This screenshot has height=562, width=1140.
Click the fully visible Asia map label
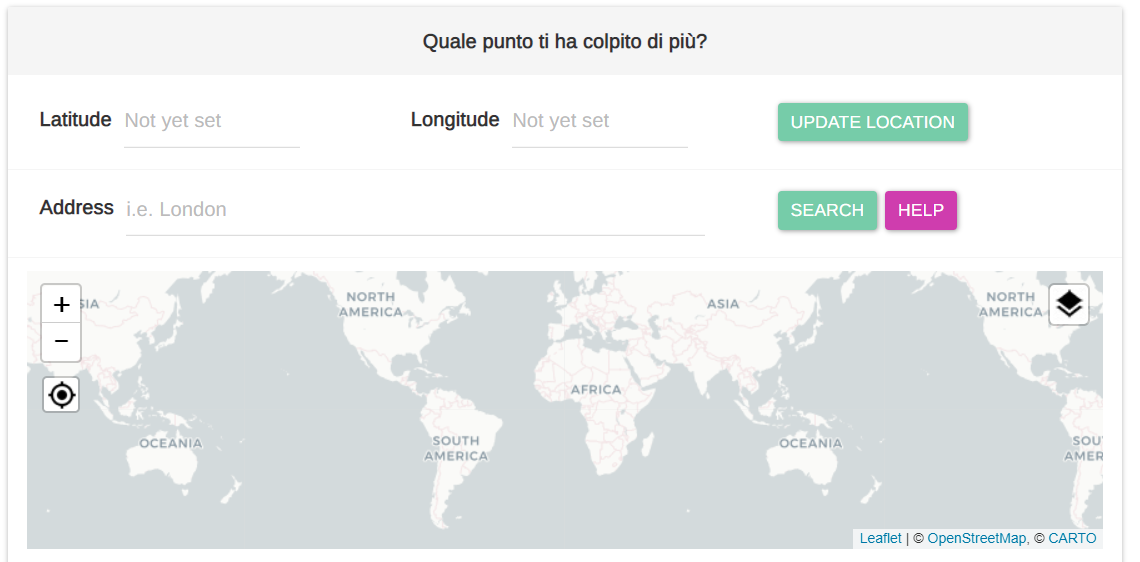click(x=723, y=304)
